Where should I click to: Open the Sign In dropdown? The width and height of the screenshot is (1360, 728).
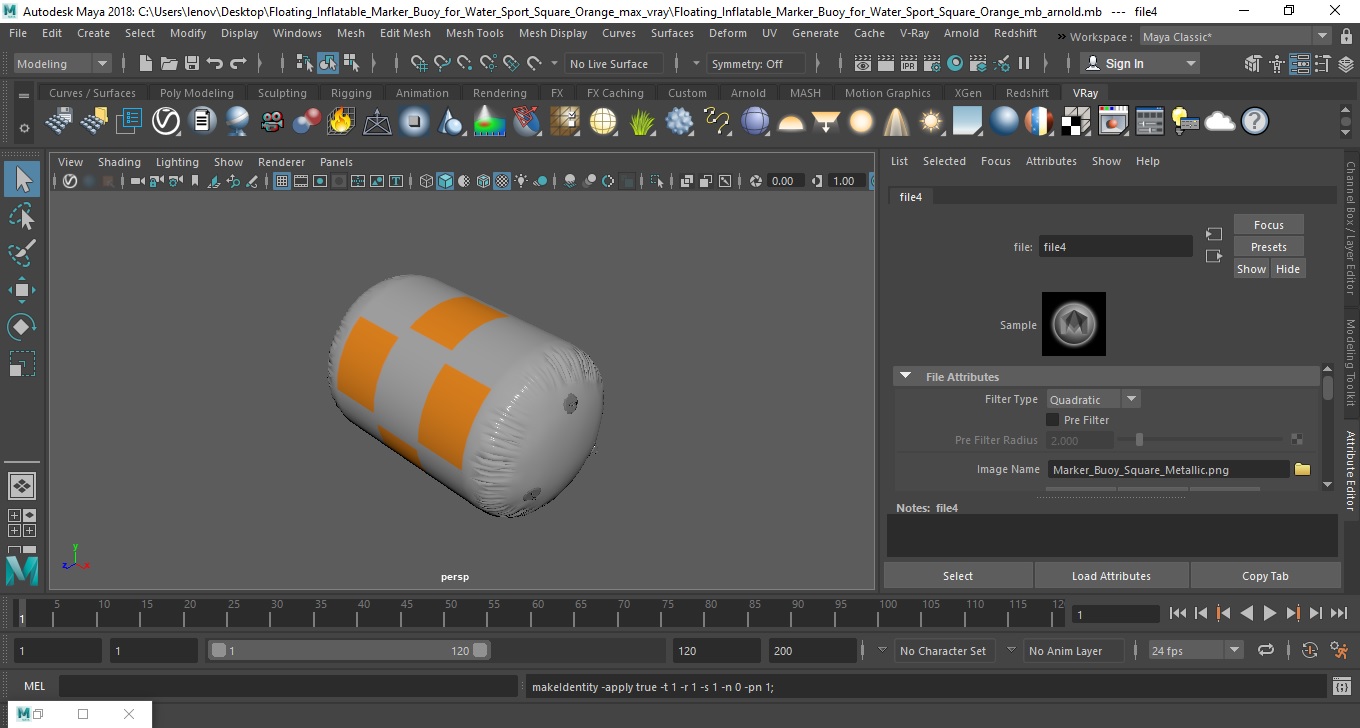coord(1140,63)
